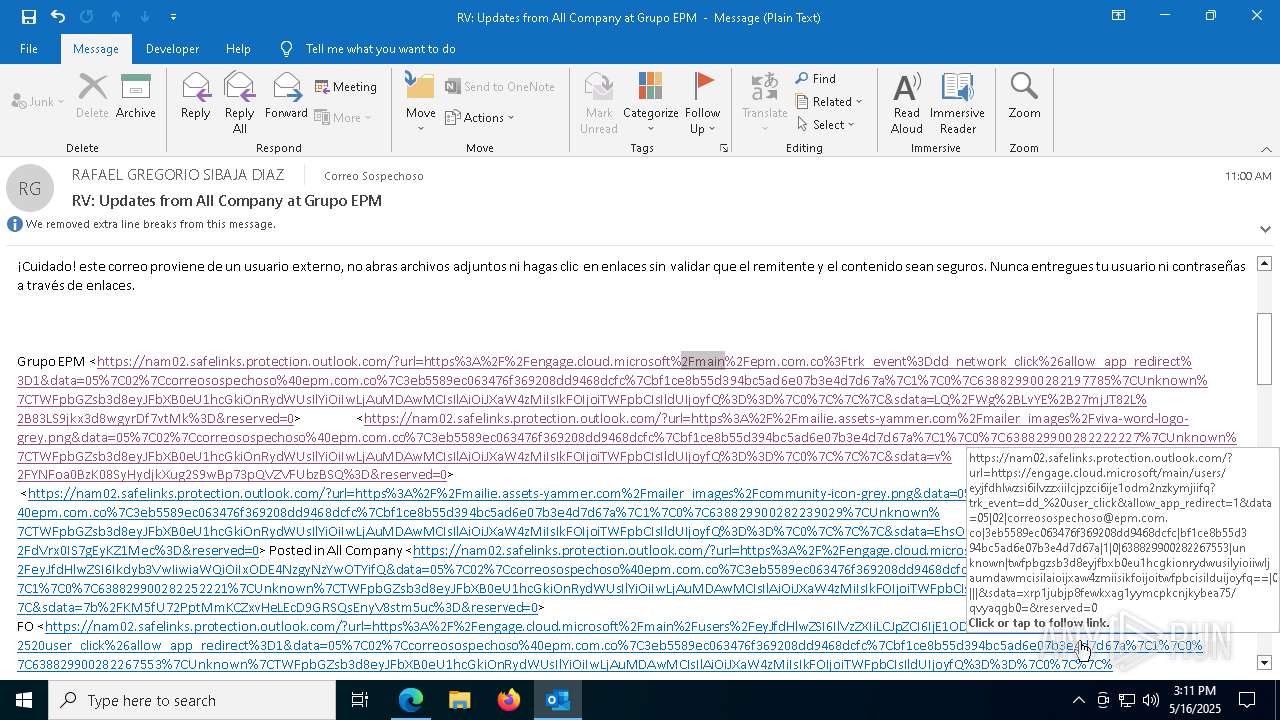Open the Move folder dropdown
Image resolution: width=1280 pixels, height=720 pixels.
tap(421, 103)
